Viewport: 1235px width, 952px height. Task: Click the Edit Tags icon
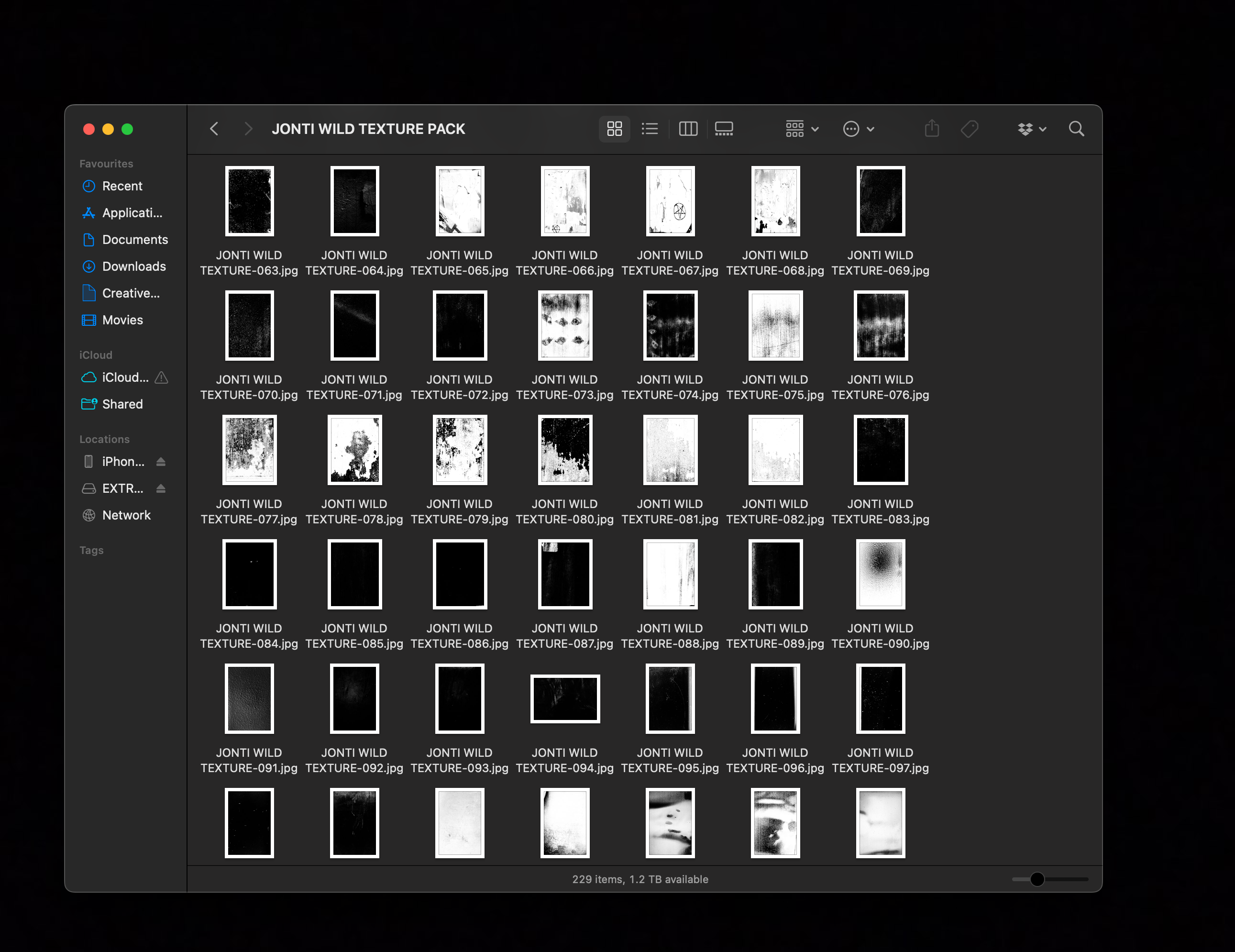pyautogui.click(x=969, y=129)
